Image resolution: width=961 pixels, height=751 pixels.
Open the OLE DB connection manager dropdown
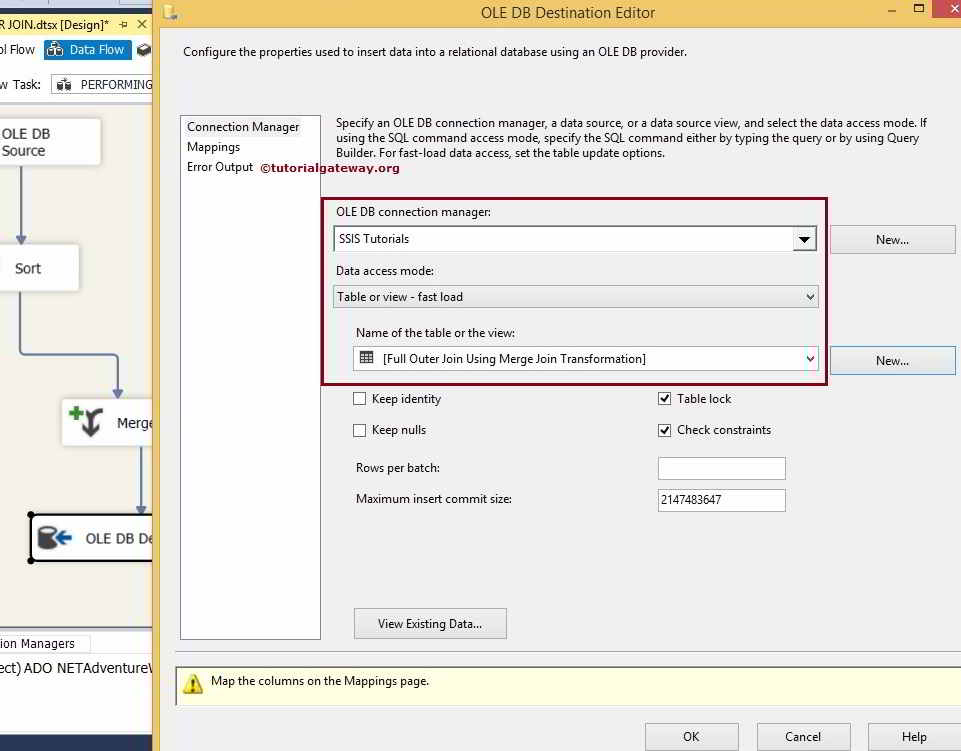804,239
